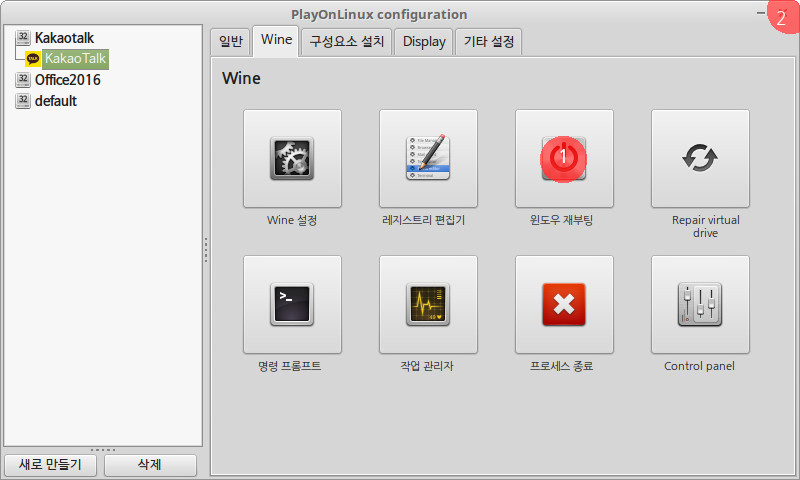Click the 32-bit icon beside default
Viewport: 800px width, 480px height.
click(x=23, y=101)
